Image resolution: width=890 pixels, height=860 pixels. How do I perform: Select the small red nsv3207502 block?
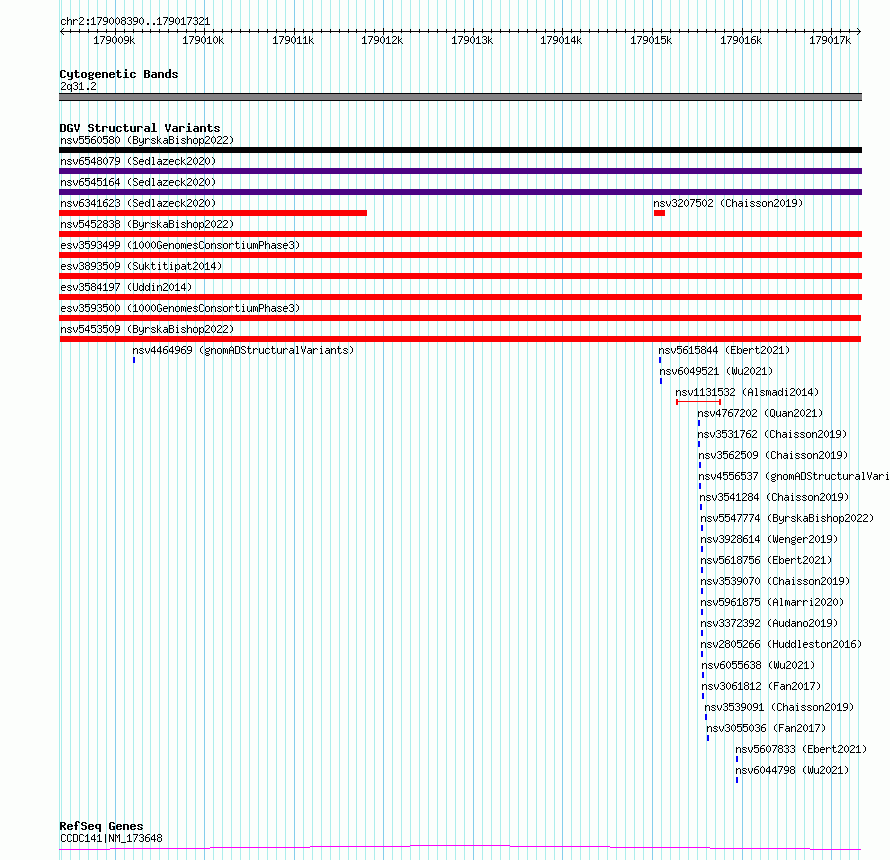659,213
